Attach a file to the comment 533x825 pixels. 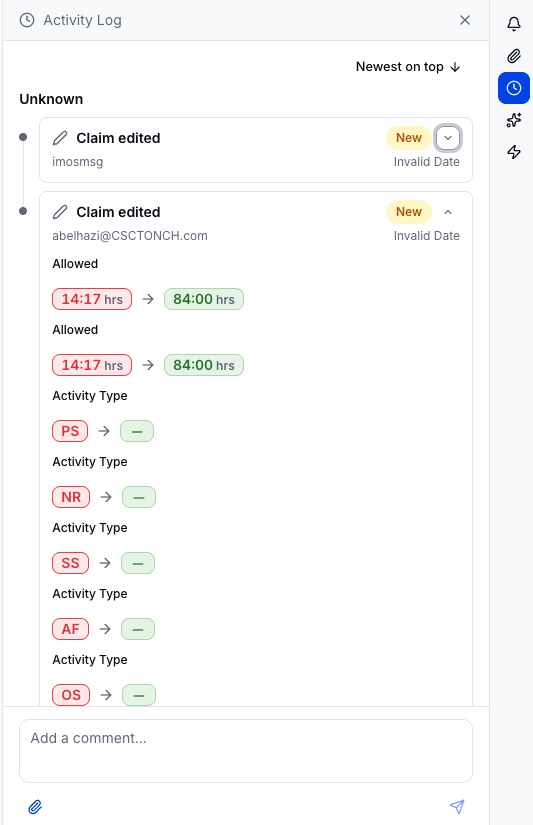point(35,807)
